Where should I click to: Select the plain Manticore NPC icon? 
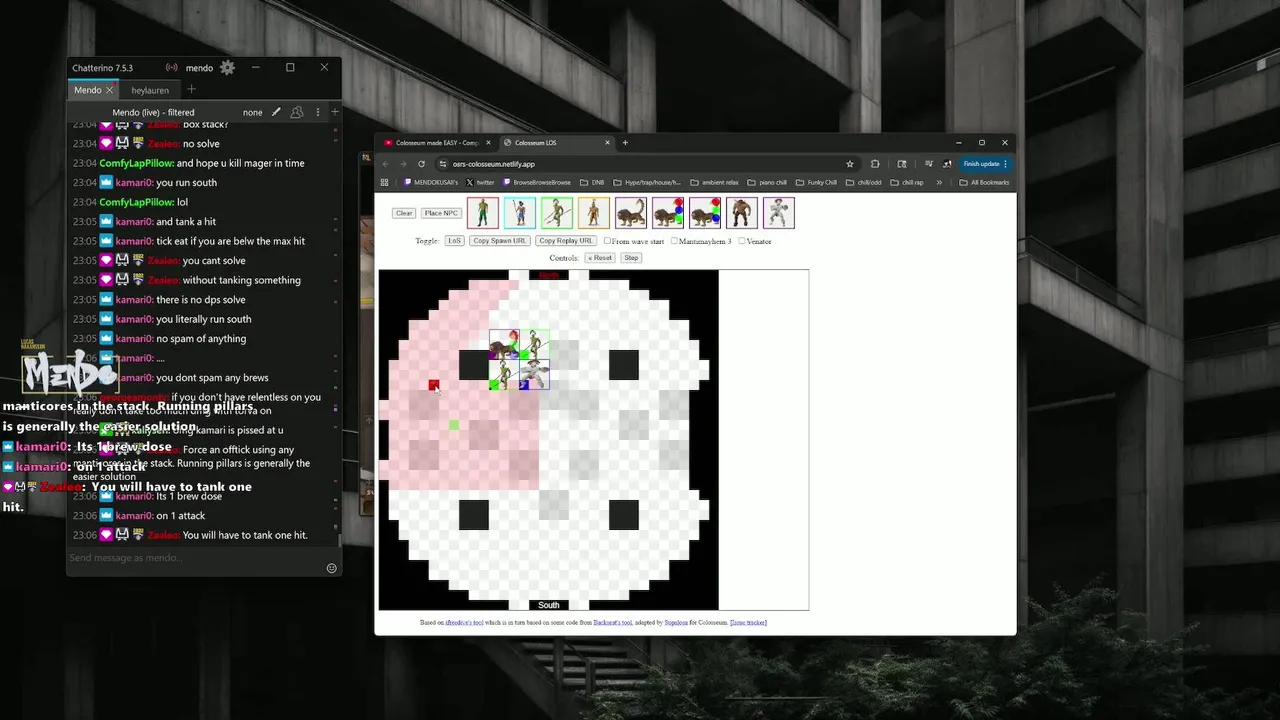click(x=631, y=213)
